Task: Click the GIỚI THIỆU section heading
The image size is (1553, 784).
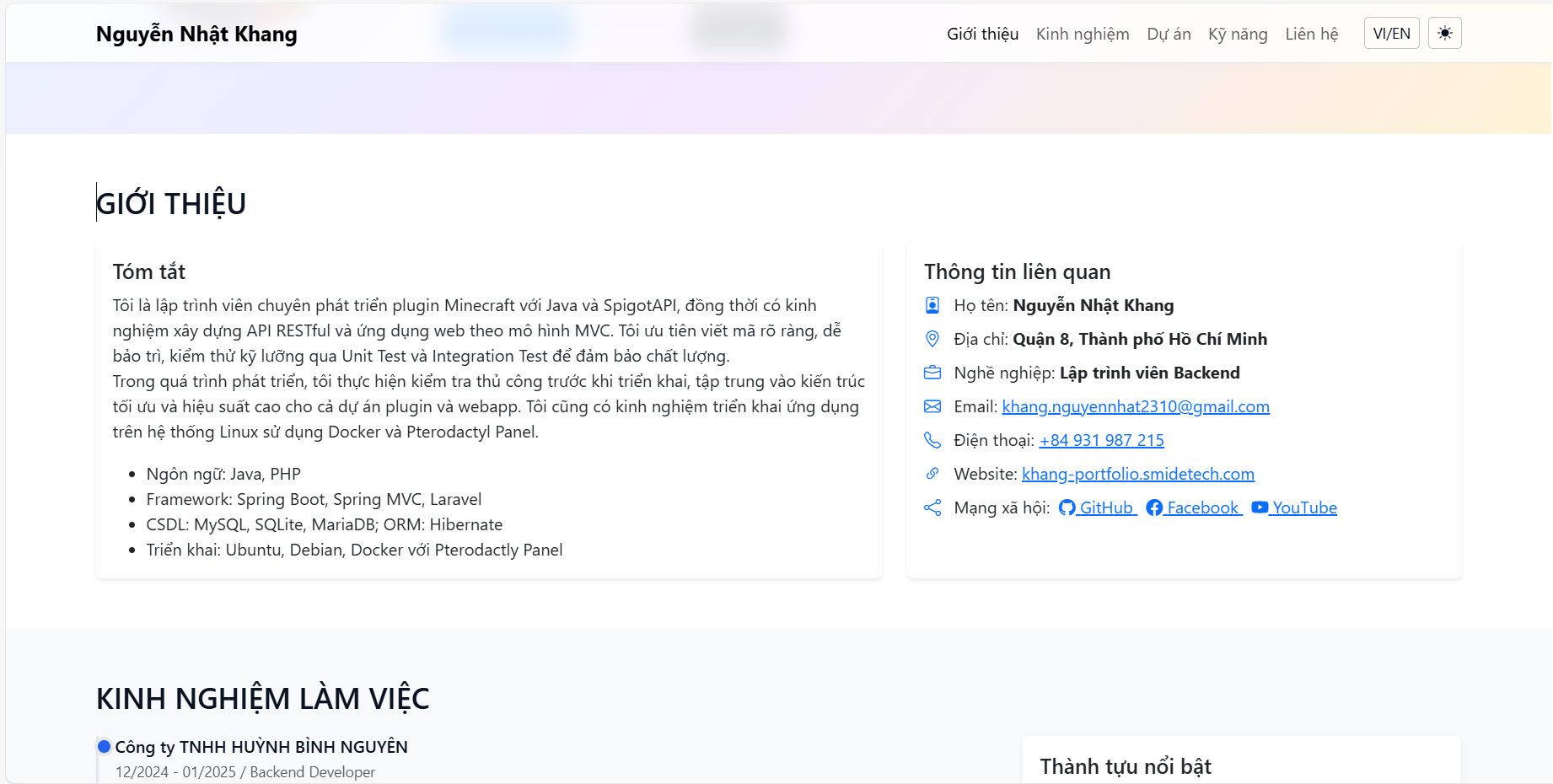Action: coord(171,203)
